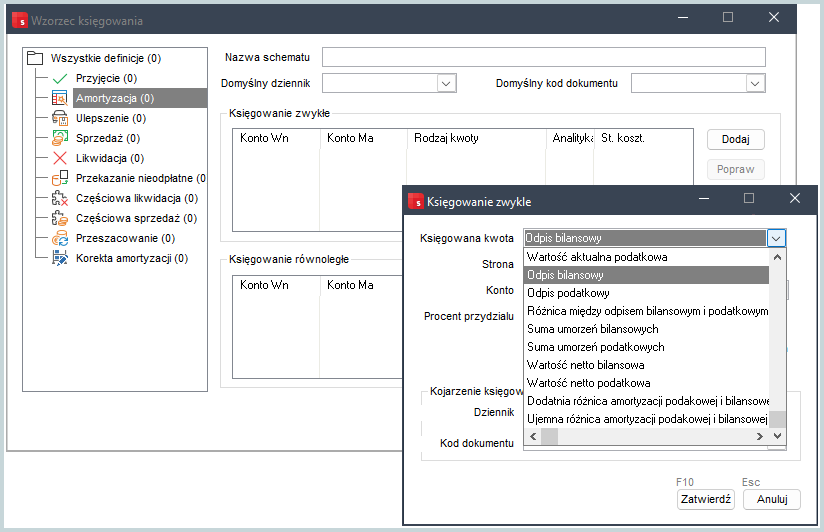824x532 pixels.
Task: Click the Częściowa sprzedaż icon
Action: pos(60,218)
